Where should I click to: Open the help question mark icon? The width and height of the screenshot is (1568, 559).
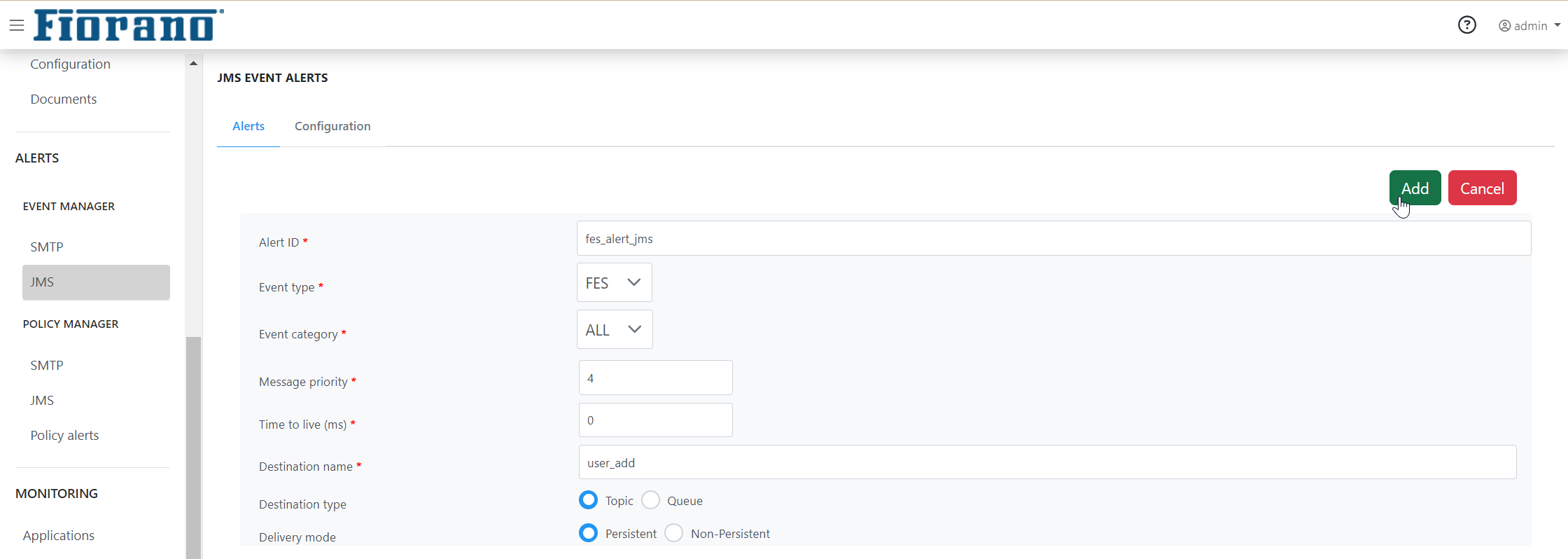(1466, 25)
